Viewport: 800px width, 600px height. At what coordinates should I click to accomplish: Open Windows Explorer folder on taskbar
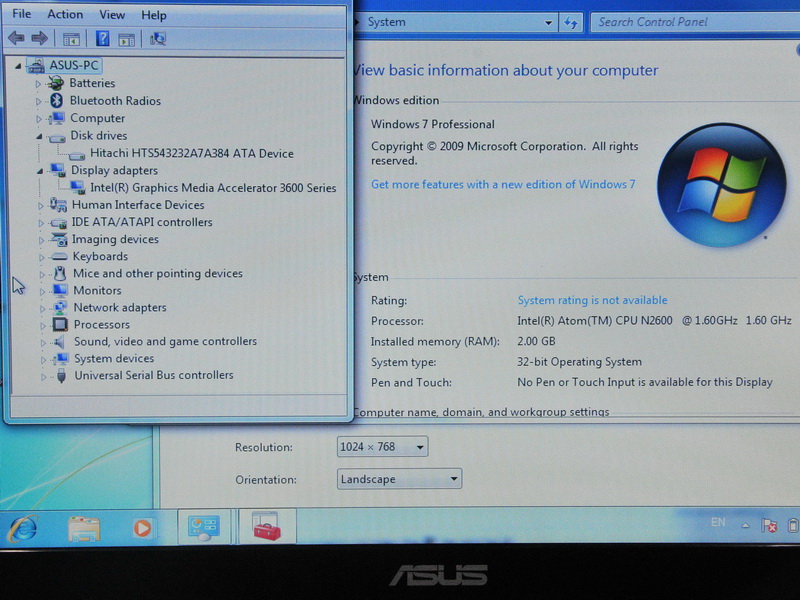[x=84, y=528]
